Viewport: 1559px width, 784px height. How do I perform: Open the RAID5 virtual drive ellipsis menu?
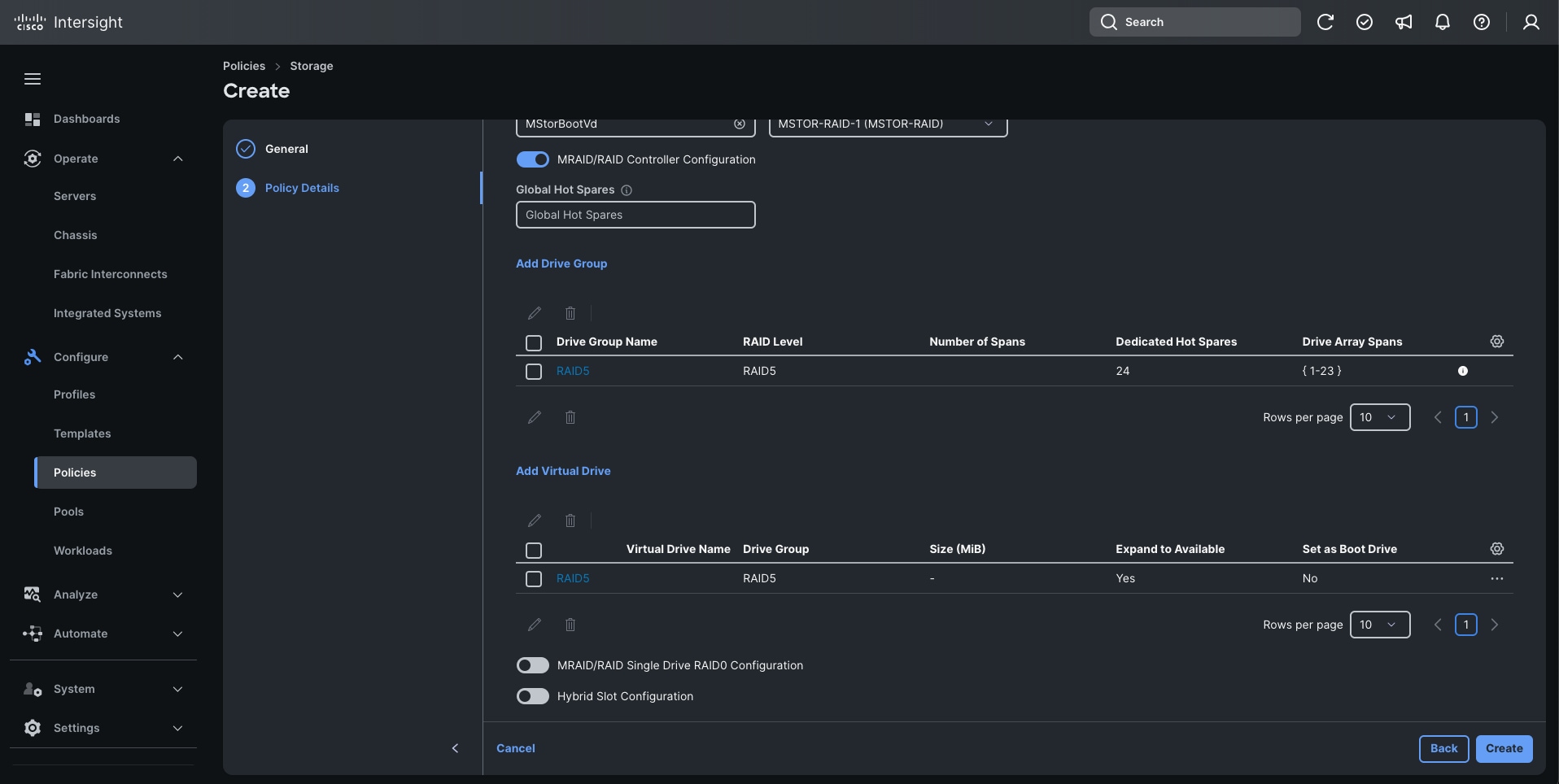(x=1496, y=578)
